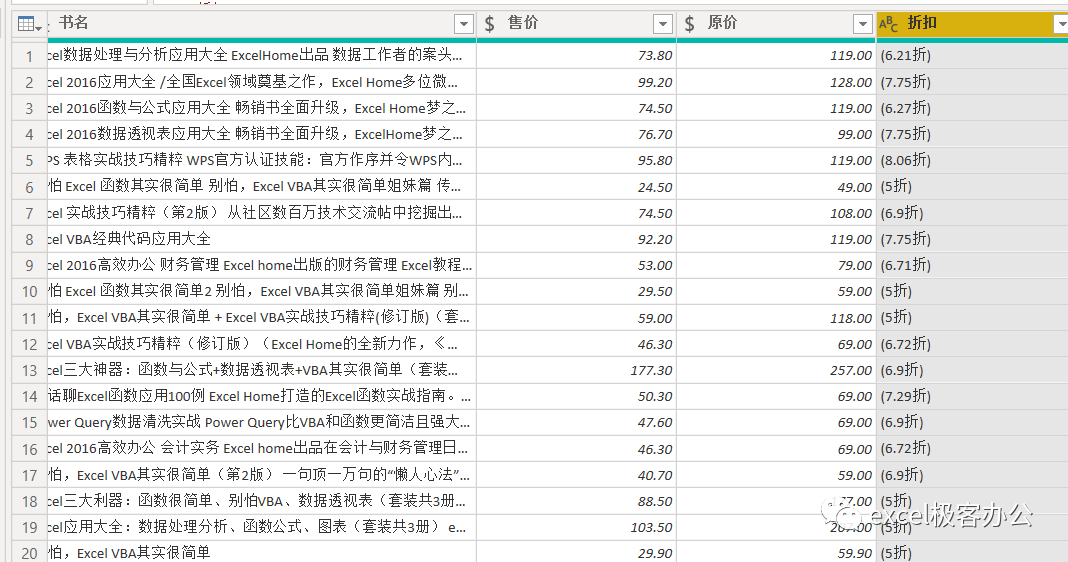Viewport: 1068px width, 562px height.
Task: Click the 售价 cell showing 177.30
Action: [x=576, y=371]
